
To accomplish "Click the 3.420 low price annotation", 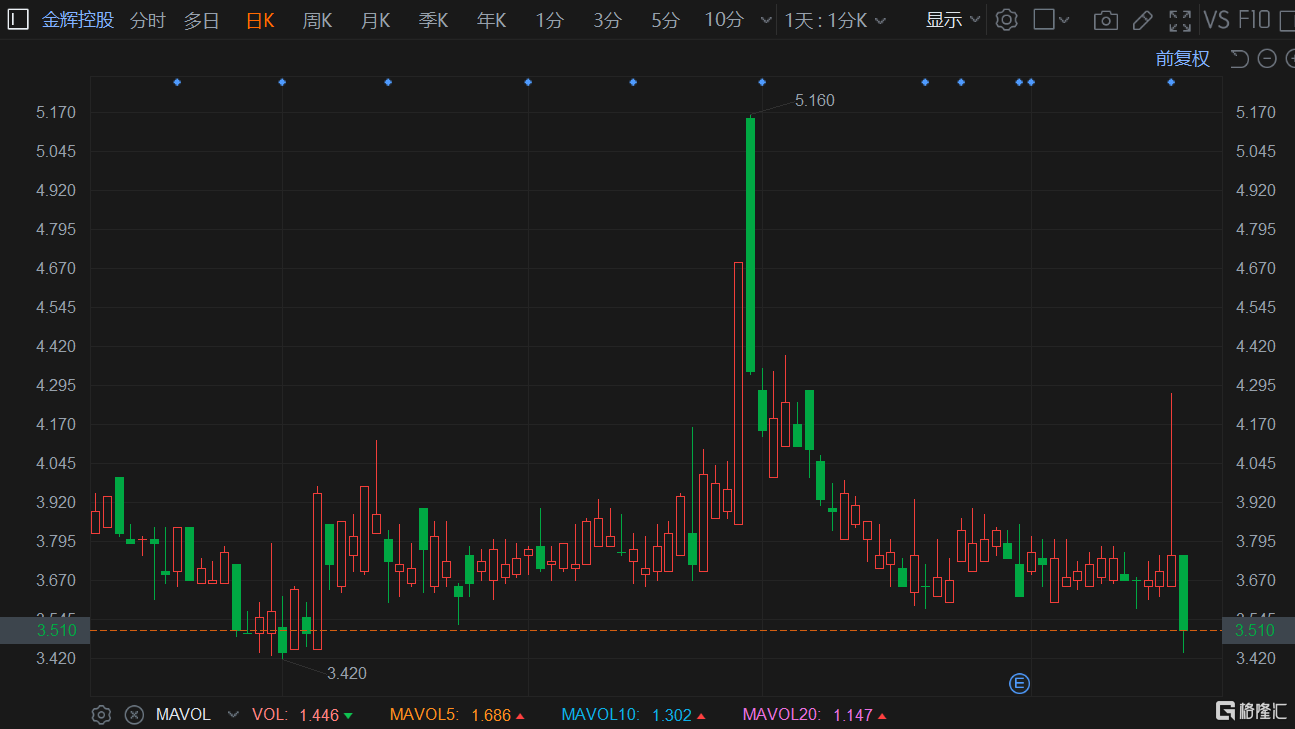I will tap(347, 673).
